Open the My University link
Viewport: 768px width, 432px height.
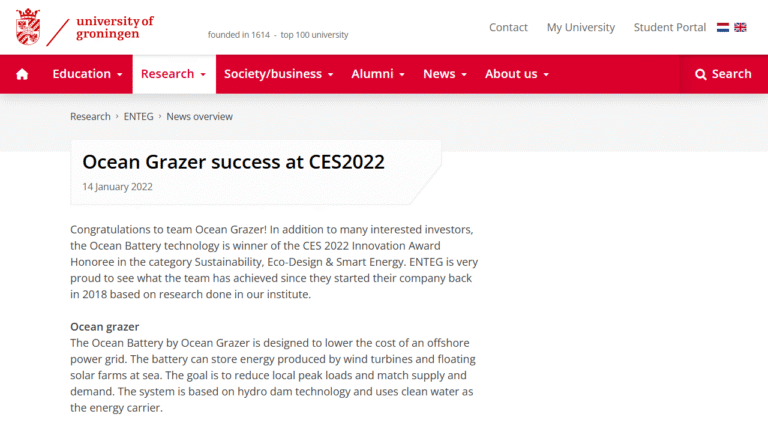pyautogui.click(x=580, y=27)
